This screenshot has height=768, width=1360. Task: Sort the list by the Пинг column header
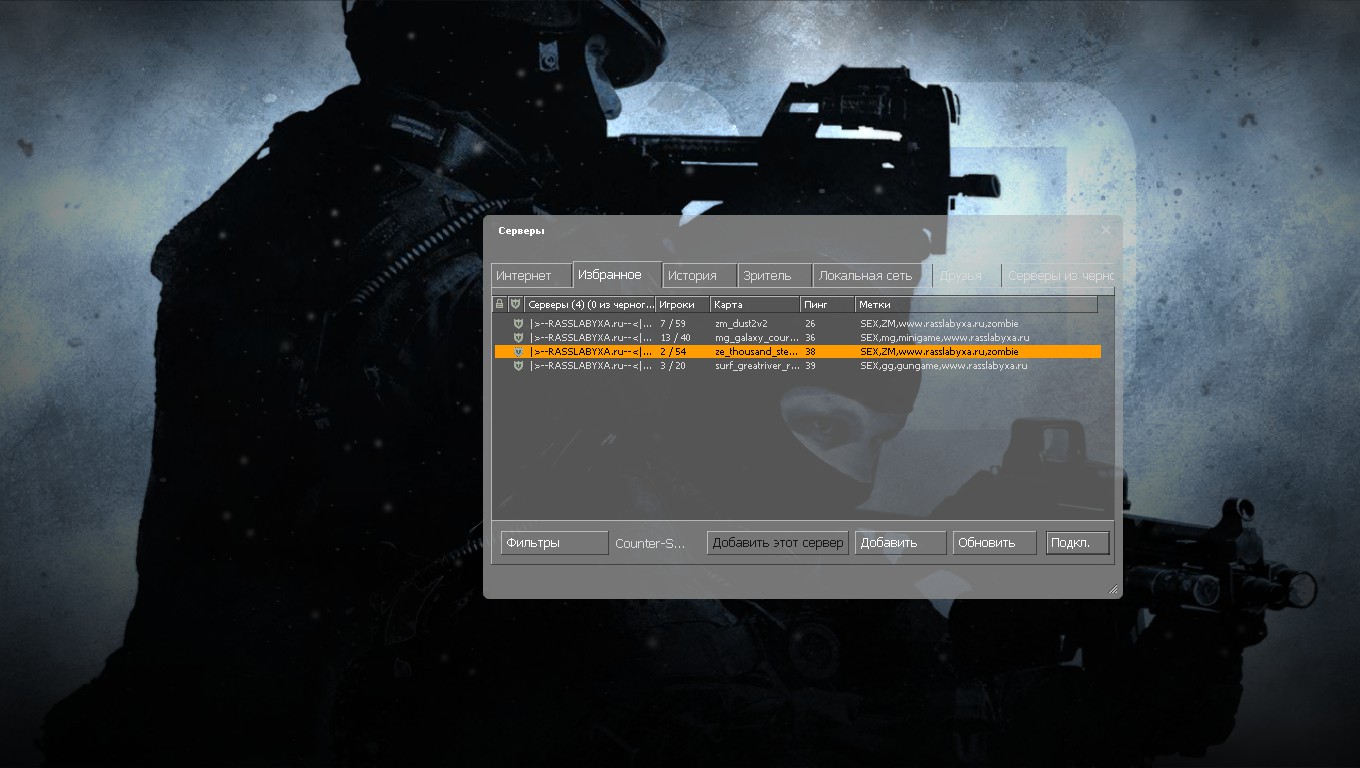[x=828, y=304]
